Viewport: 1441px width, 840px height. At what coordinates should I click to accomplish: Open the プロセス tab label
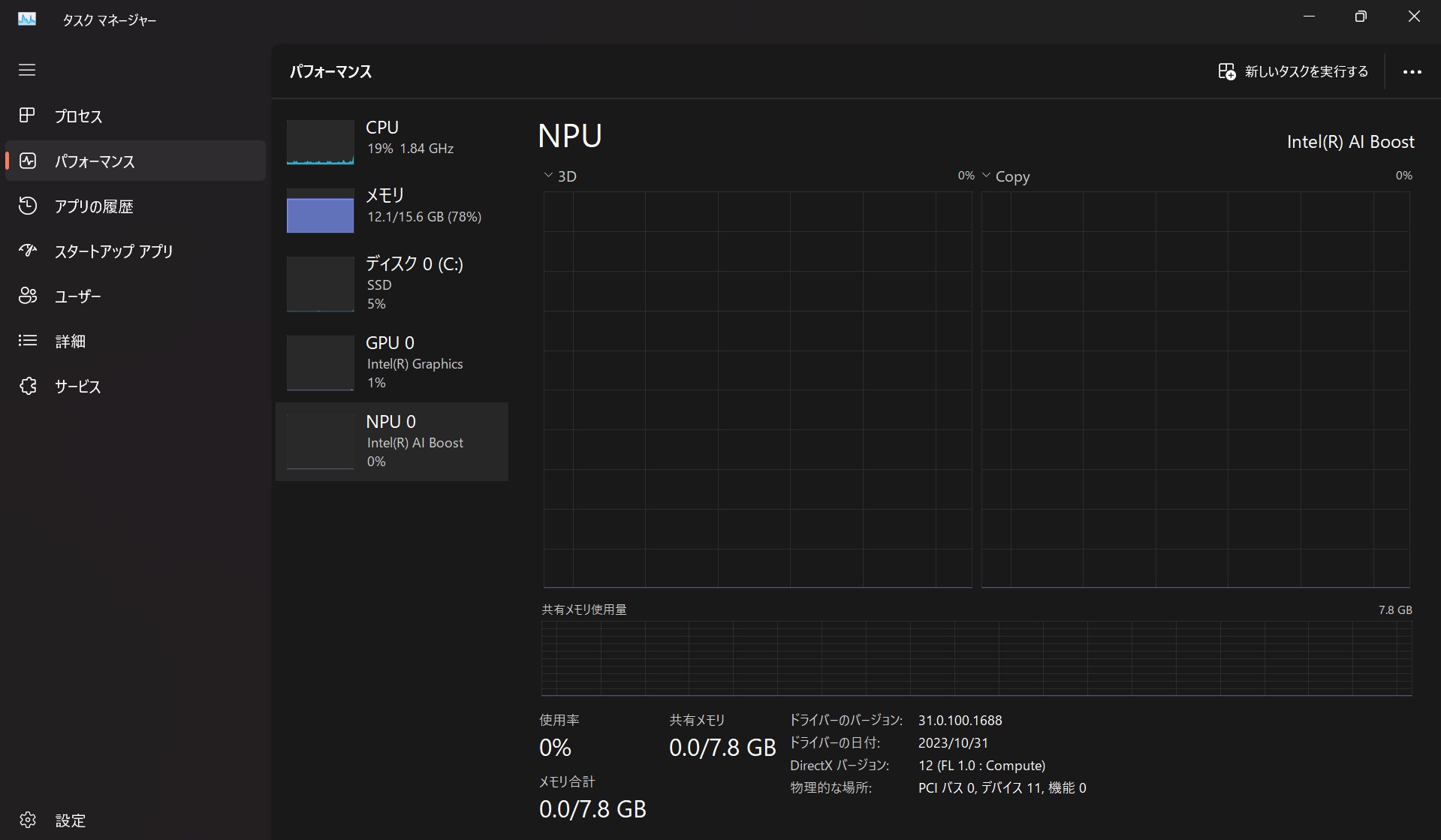pos(78,116)
